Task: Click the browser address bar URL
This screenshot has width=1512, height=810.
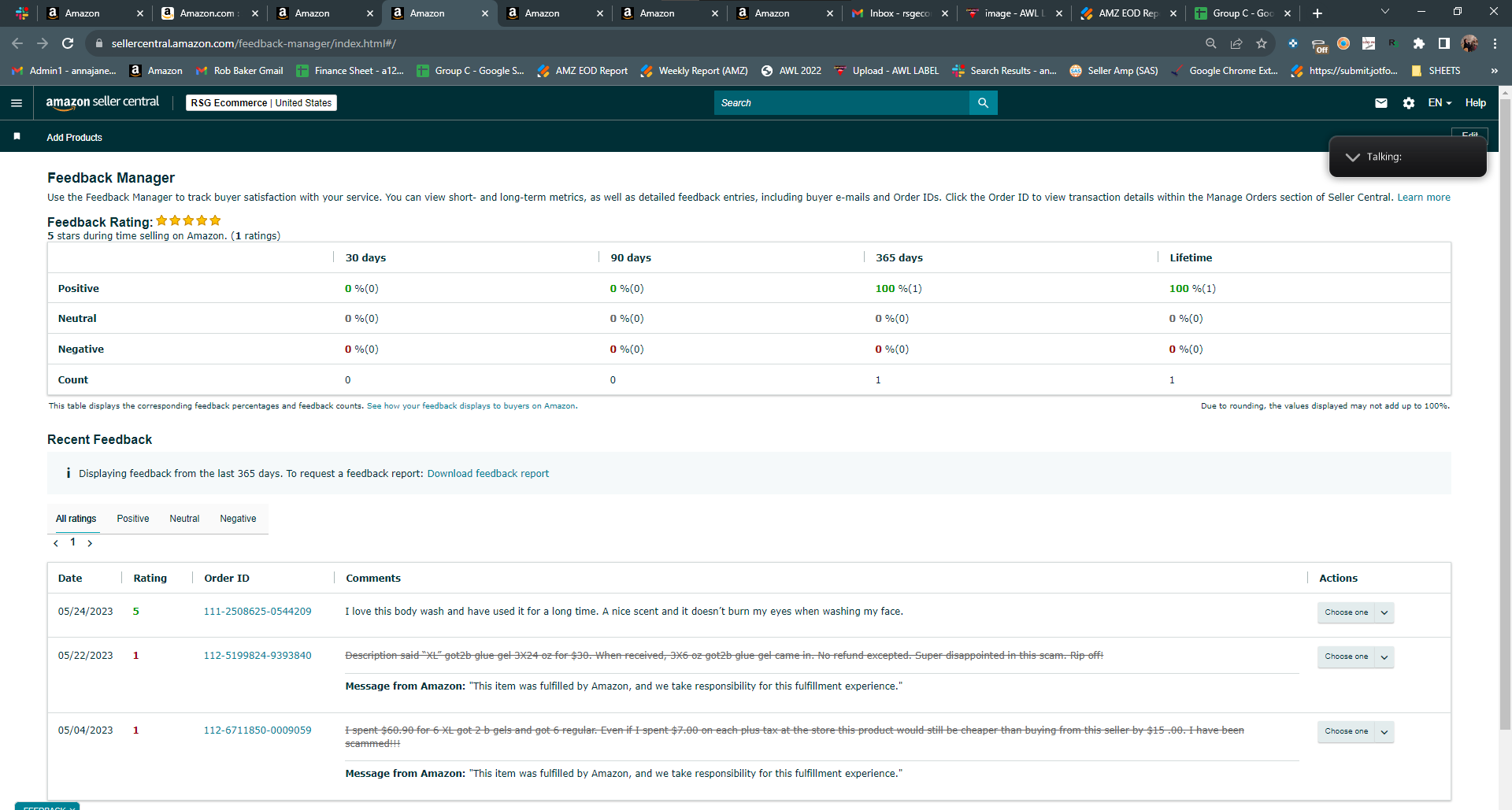Action: (254, 44)
